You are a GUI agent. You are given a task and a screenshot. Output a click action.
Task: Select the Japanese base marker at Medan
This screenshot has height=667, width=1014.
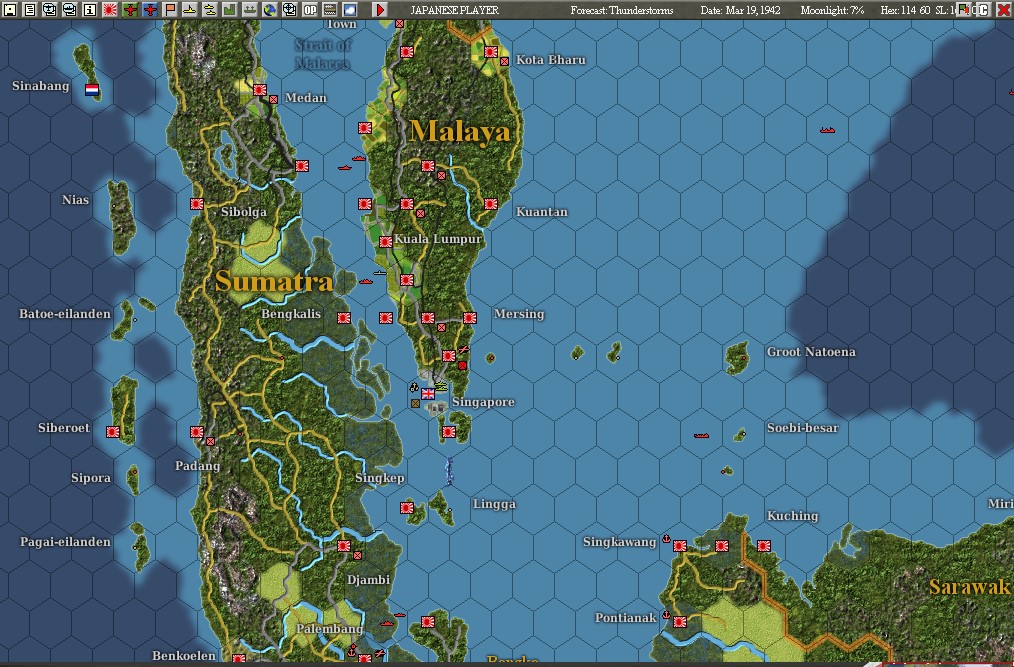click(260, 90)
